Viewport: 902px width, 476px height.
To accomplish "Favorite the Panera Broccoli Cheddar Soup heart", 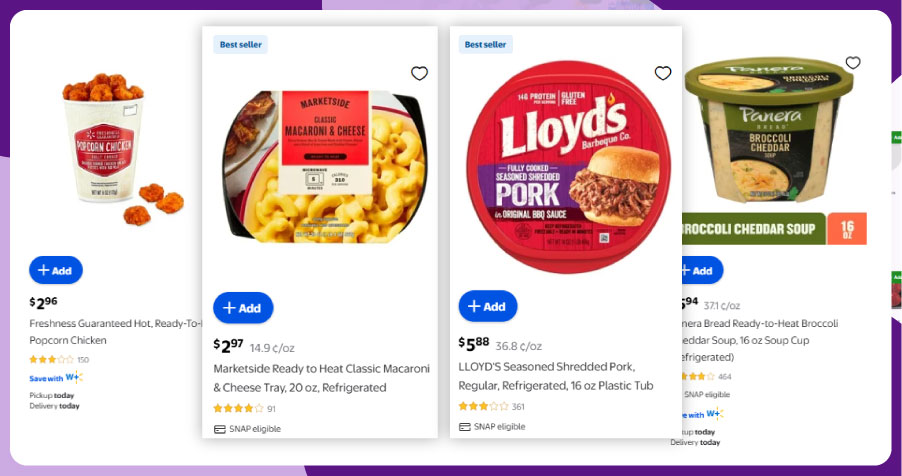I will 853,63.
